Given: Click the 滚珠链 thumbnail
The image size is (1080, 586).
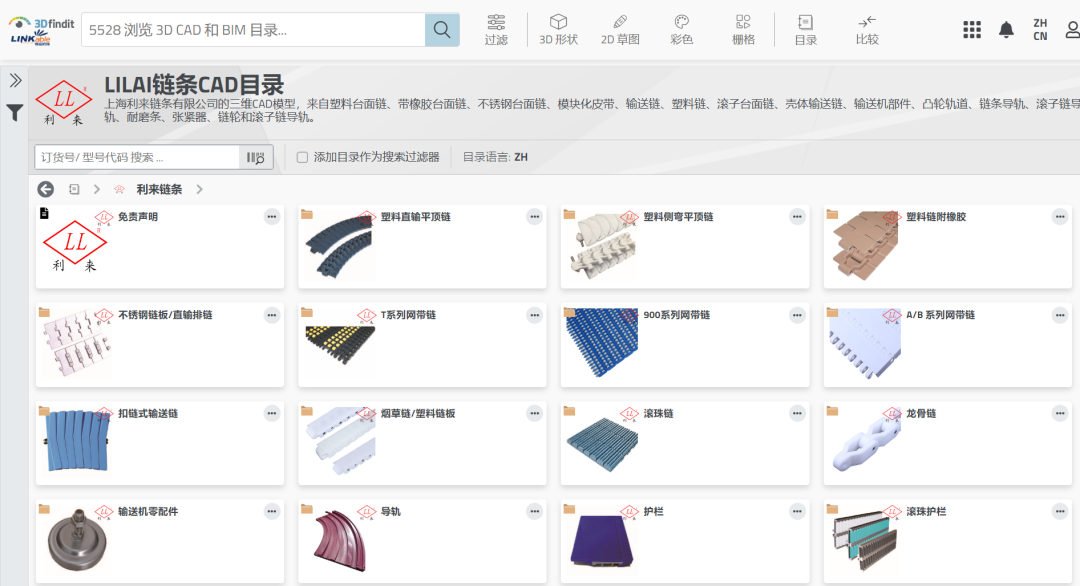Looking at the screenshot, I should 603,441.
